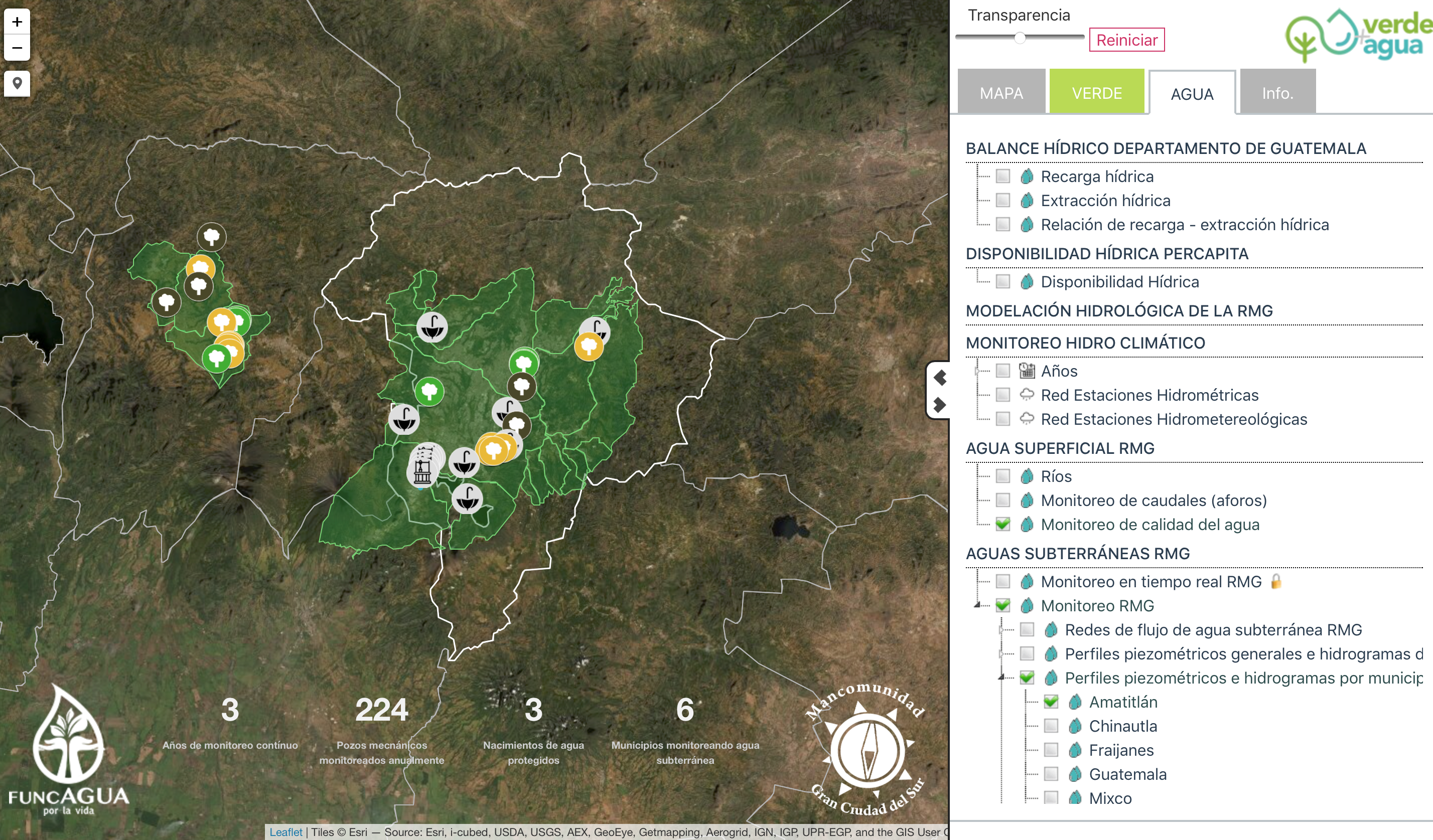The height and width of the screenshot is (840, 1433).
Task: Enable the Recarga hídrica layer checkbox
Action: [1003, 176]
